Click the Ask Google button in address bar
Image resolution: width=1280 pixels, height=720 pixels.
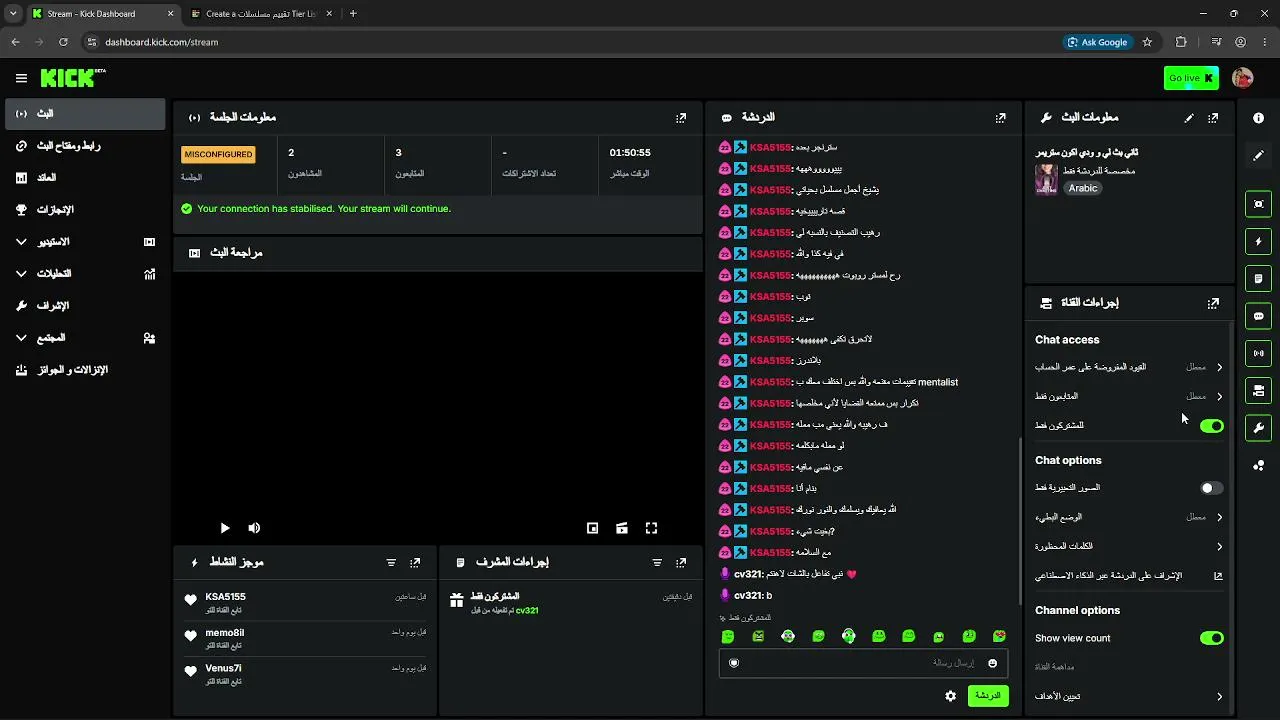pos(1098,42)
